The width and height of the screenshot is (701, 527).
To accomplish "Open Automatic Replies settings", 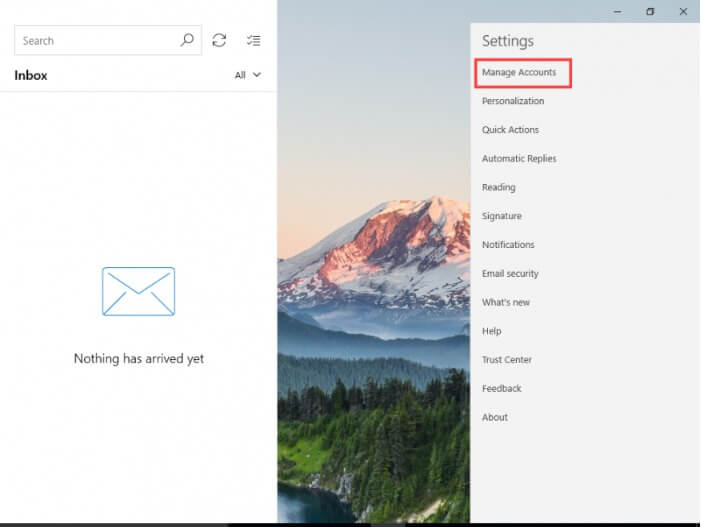I will tap(519, 158).
